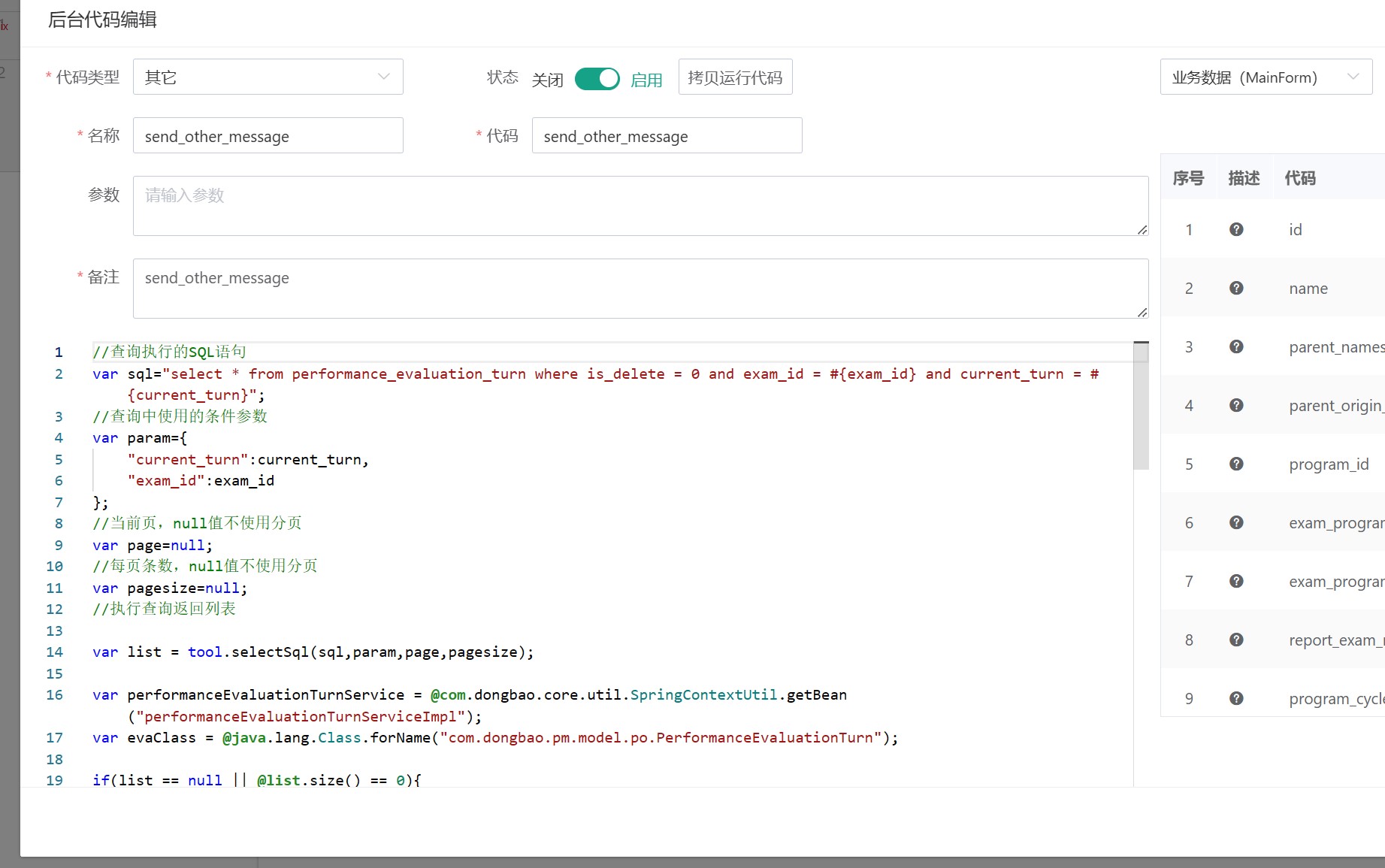The width and height of the screenshot is (1385, 868).
Task: Click the 名称 input field
Action: [x=268, y=135]
